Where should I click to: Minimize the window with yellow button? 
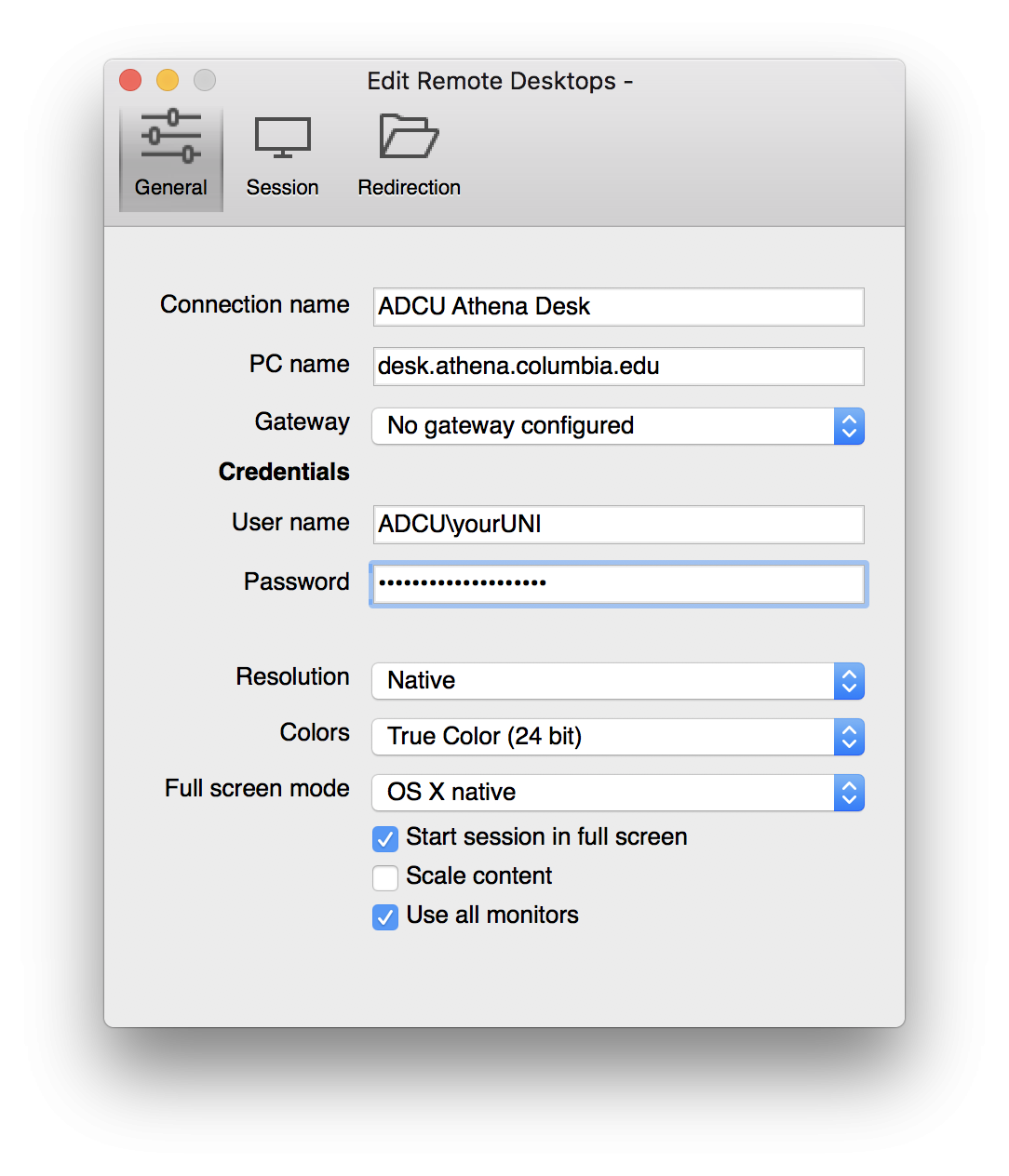pos(168,81)
